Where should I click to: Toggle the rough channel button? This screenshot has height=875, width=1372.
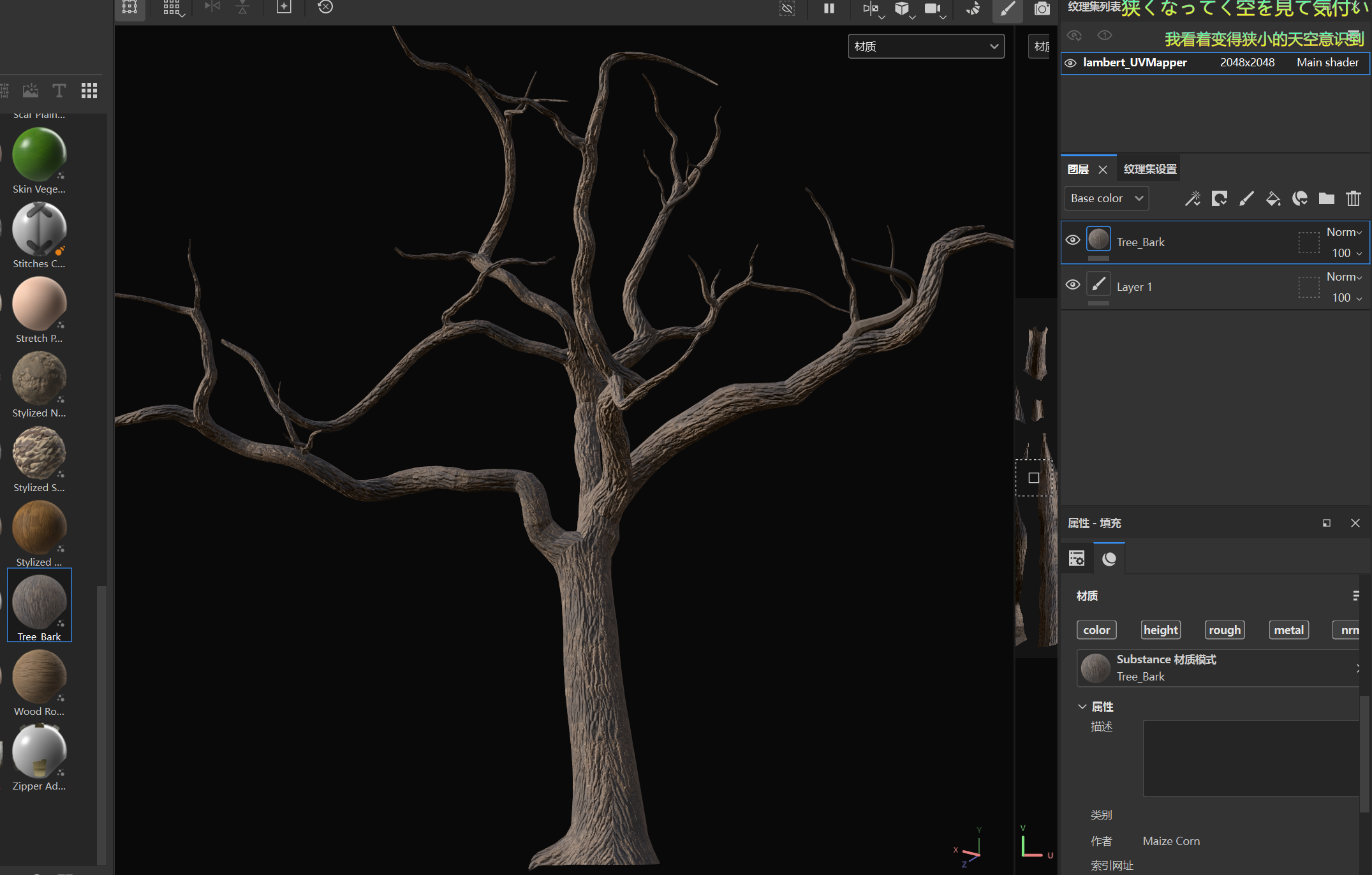click(1225, 630)
